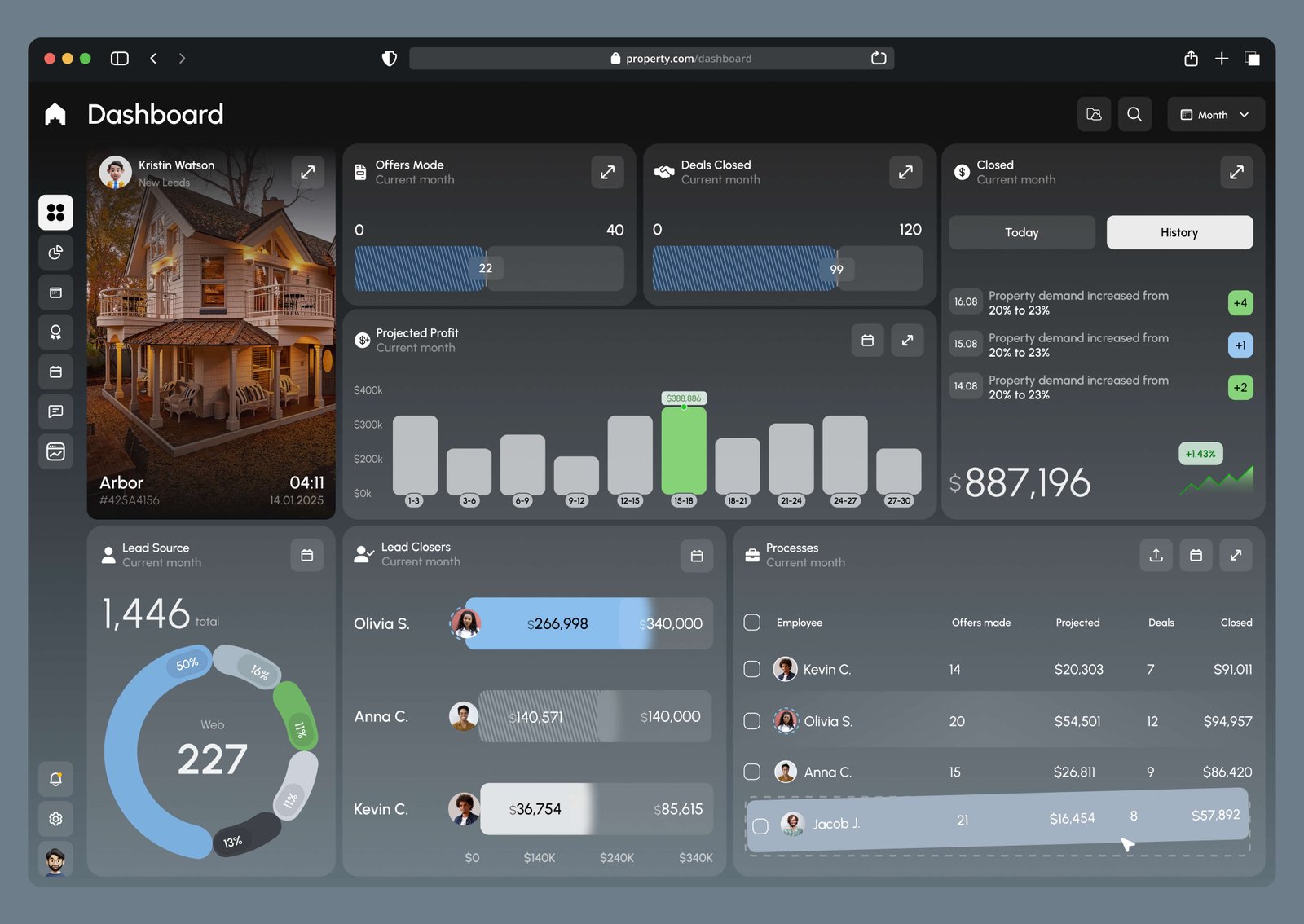Click the property.com/dashboard address bar
This screenshot has height=924, width=1304.
tap(651, 59)
